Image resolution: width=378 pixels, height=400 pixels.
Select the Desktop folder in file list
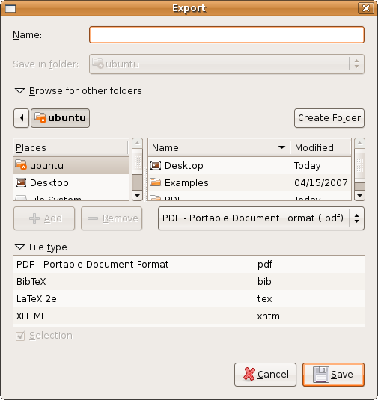pyautogui.click(x=249, y=165)
